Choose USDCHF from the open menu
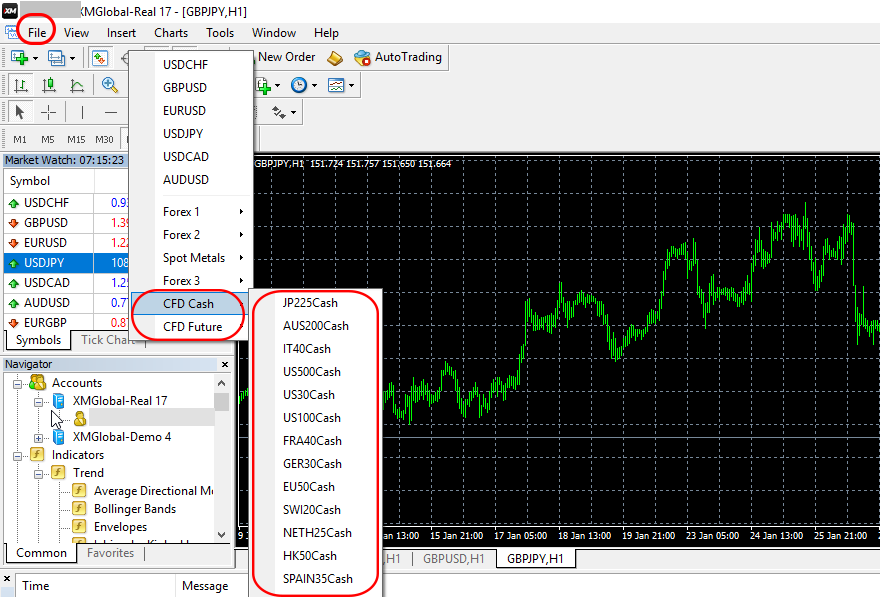Viewport: 880px width, 597px height. (x=191, y=65)
